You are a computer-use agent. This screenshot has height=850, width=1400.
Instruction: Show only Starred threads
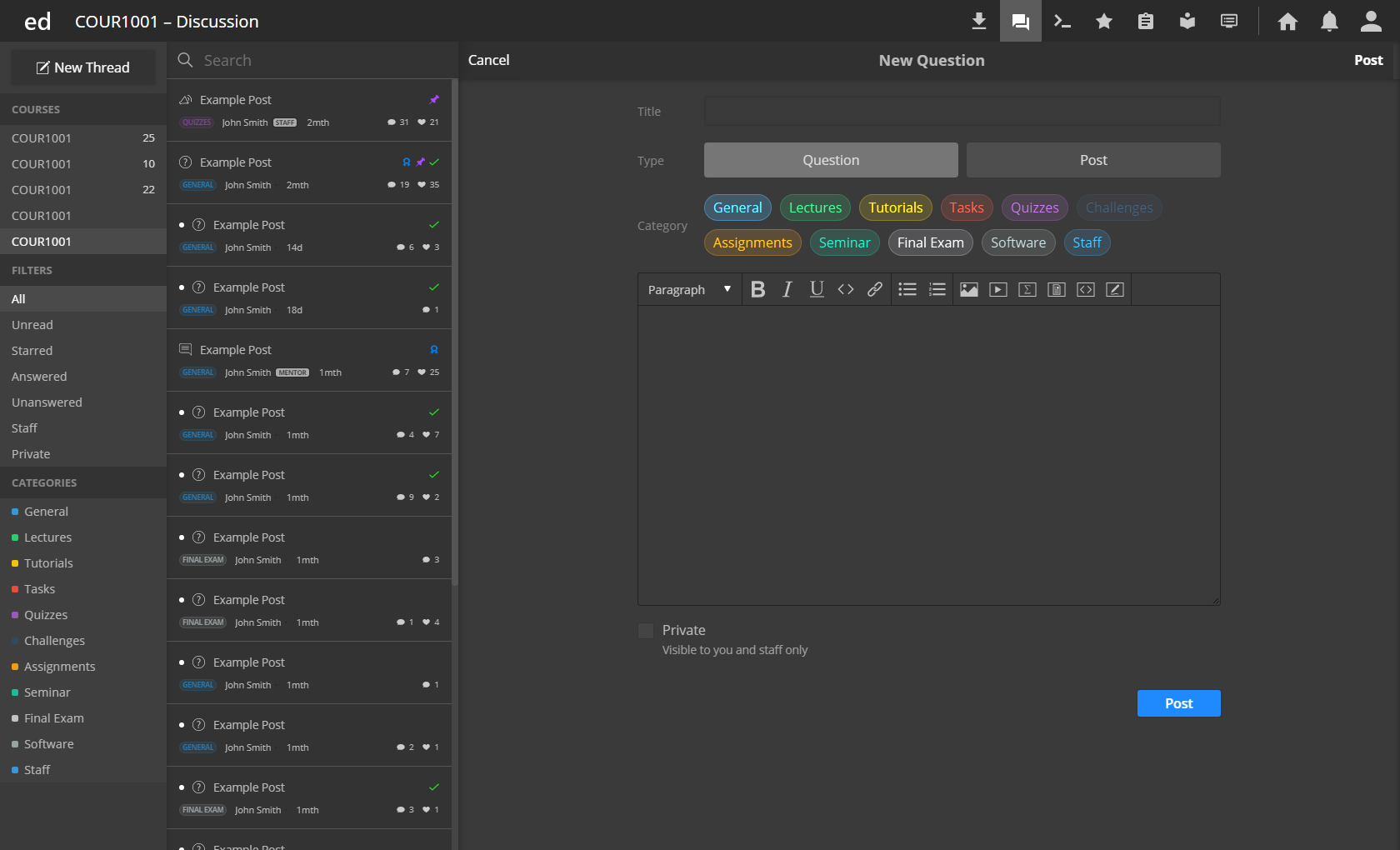(32, 350)
